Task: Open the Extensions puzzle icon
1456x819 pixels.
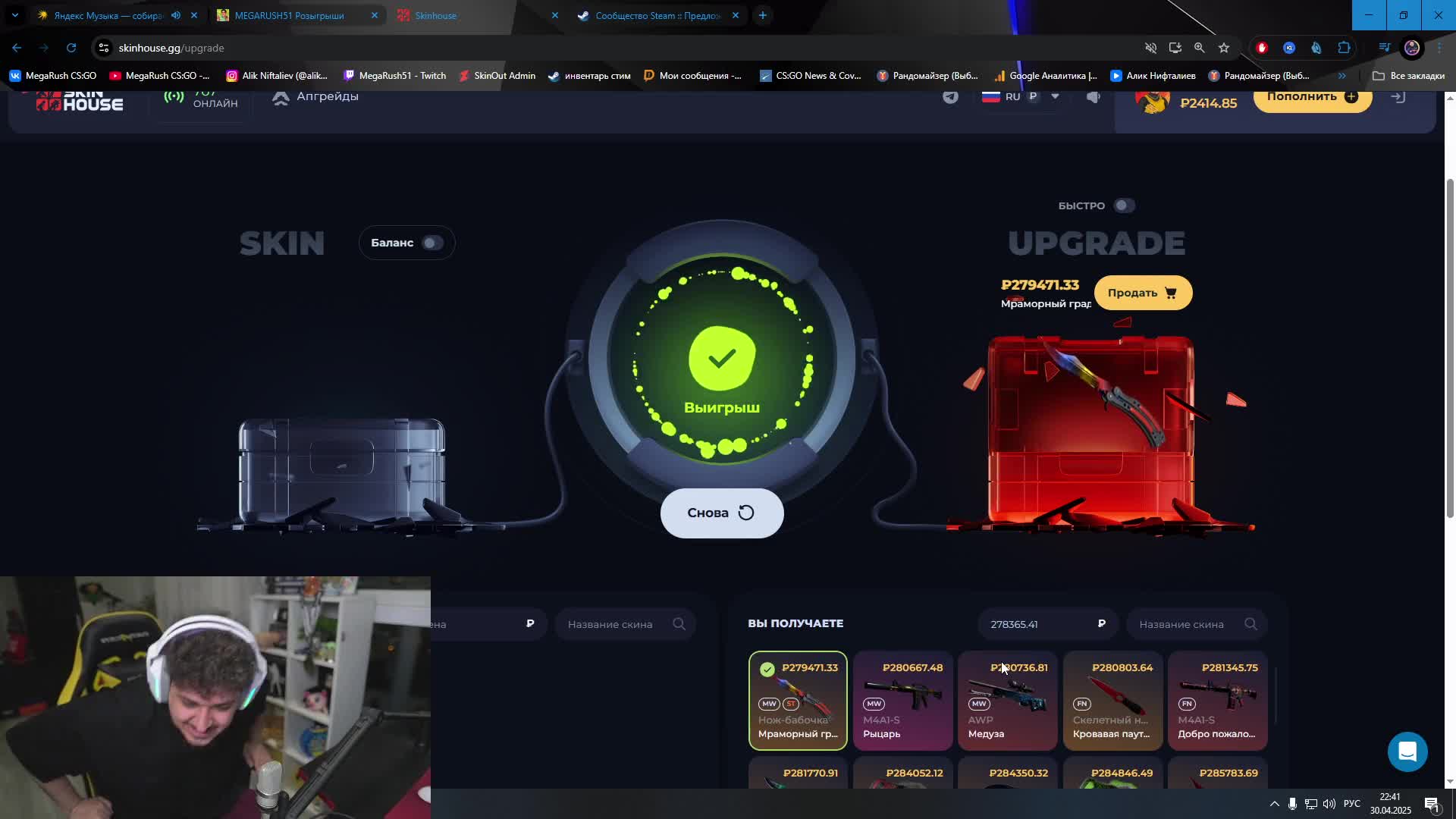Action: pos(1344,48)
